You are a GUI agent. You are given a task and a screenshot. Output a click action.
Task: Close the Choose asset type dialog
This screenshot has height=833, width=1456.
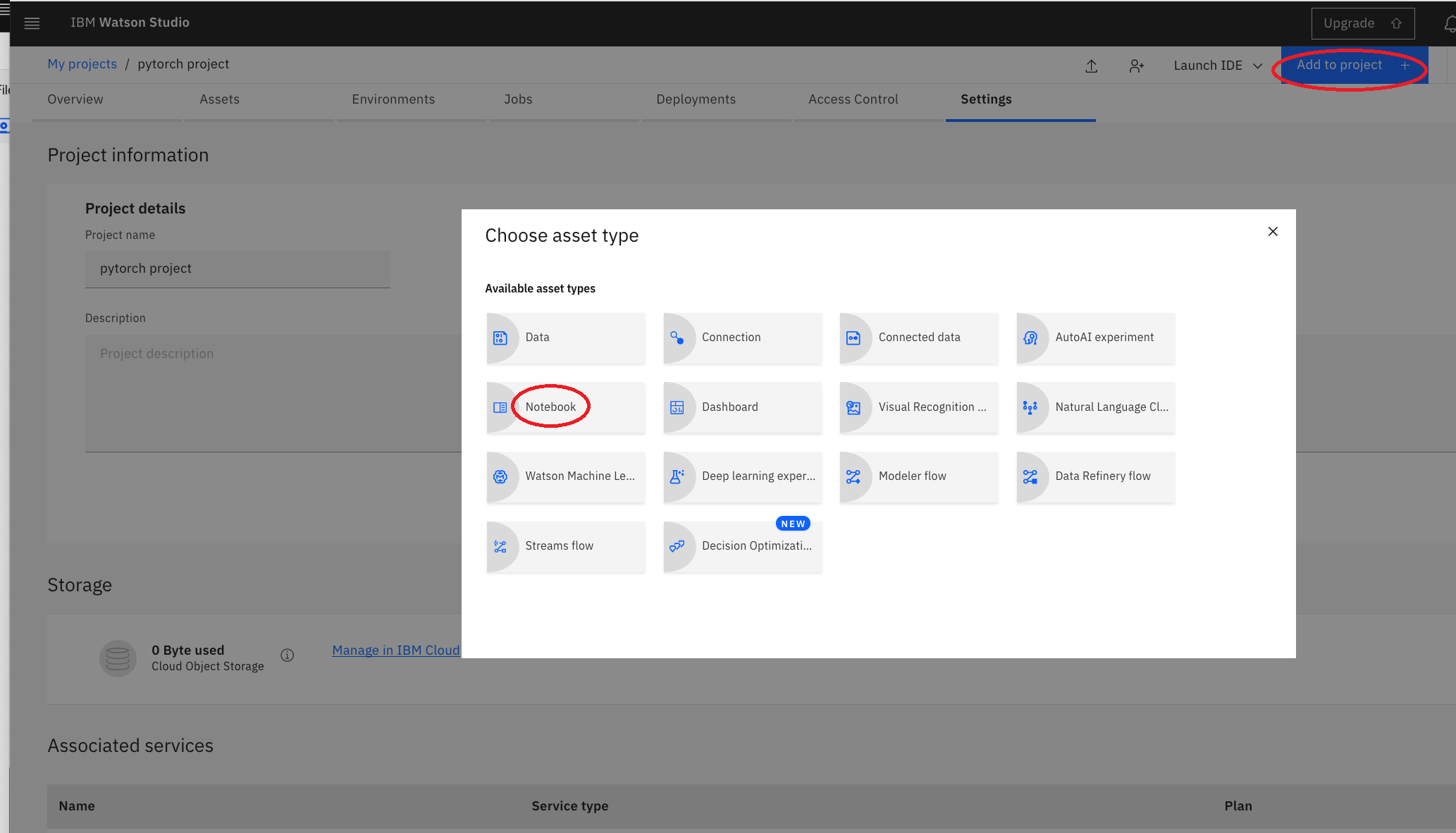click(x=1272, y=231)
